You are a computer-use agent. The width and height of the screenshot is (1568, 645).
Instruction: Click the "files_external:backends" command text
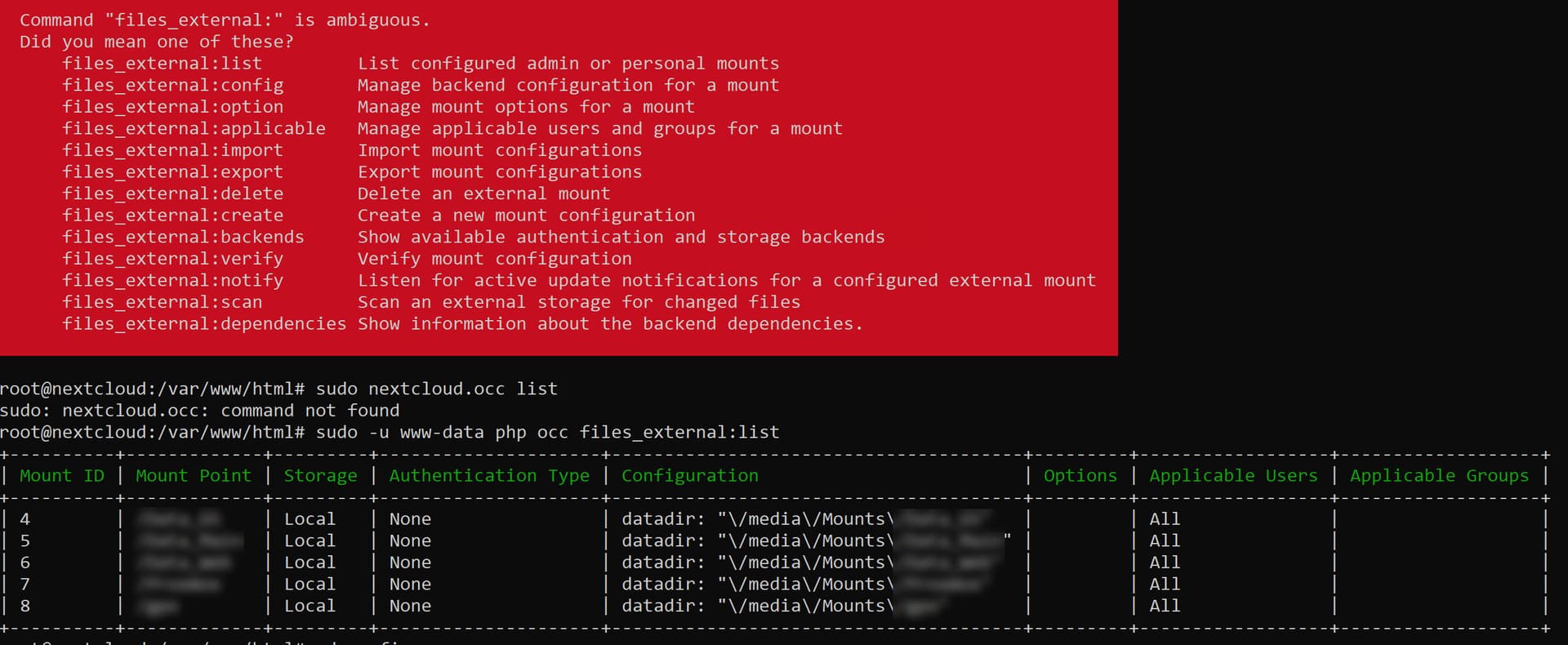click(184, 237)
